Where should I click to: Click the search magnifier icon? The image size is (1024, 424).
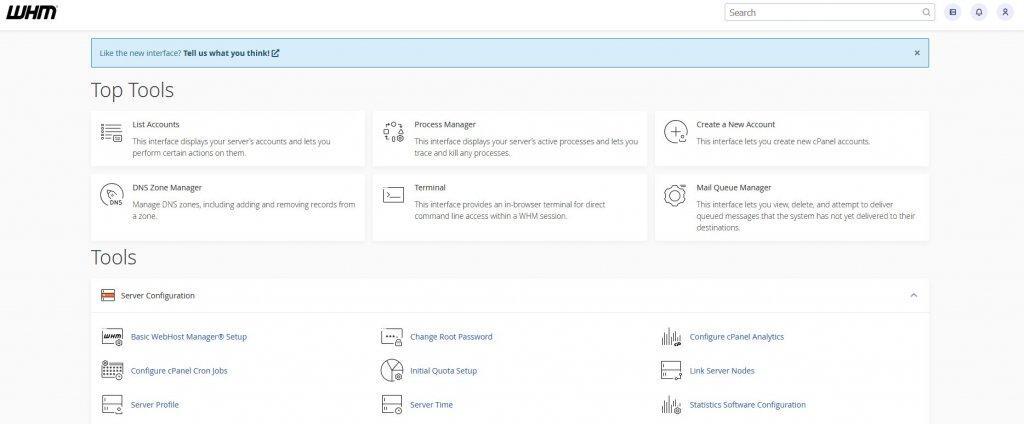click(x=926, y=12)
